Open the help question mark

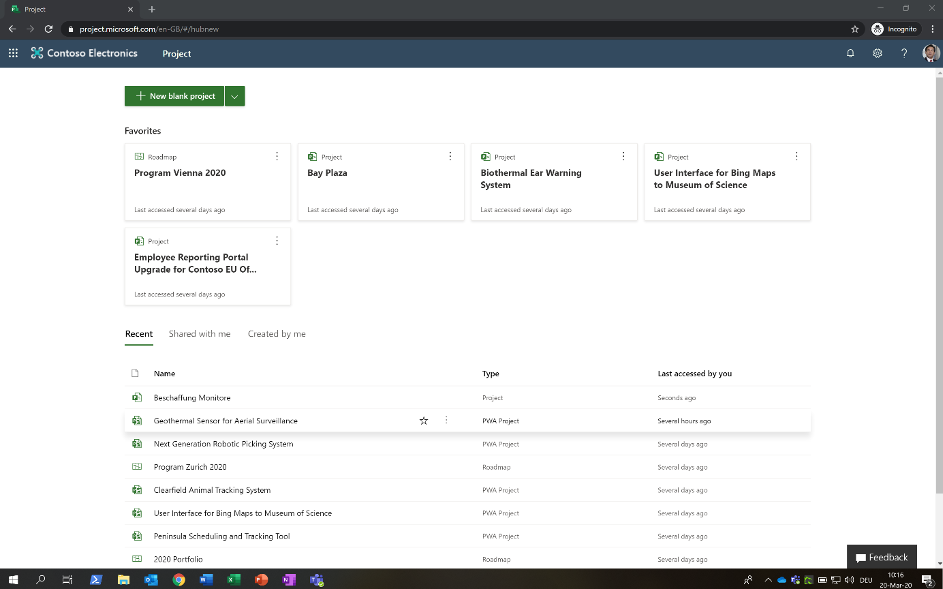(x=904, y=53)
